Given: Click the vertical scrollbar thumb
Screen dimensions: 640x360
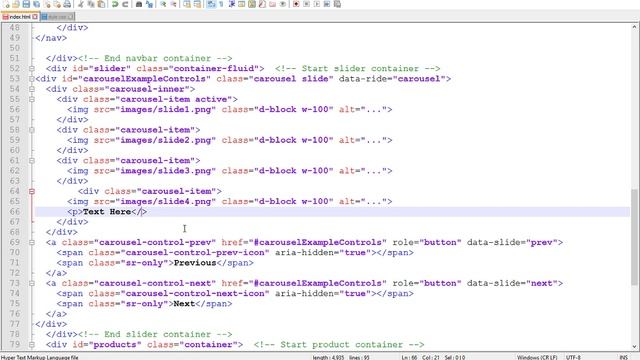Looking at the screenshot, I should click(x=634, y=237).
